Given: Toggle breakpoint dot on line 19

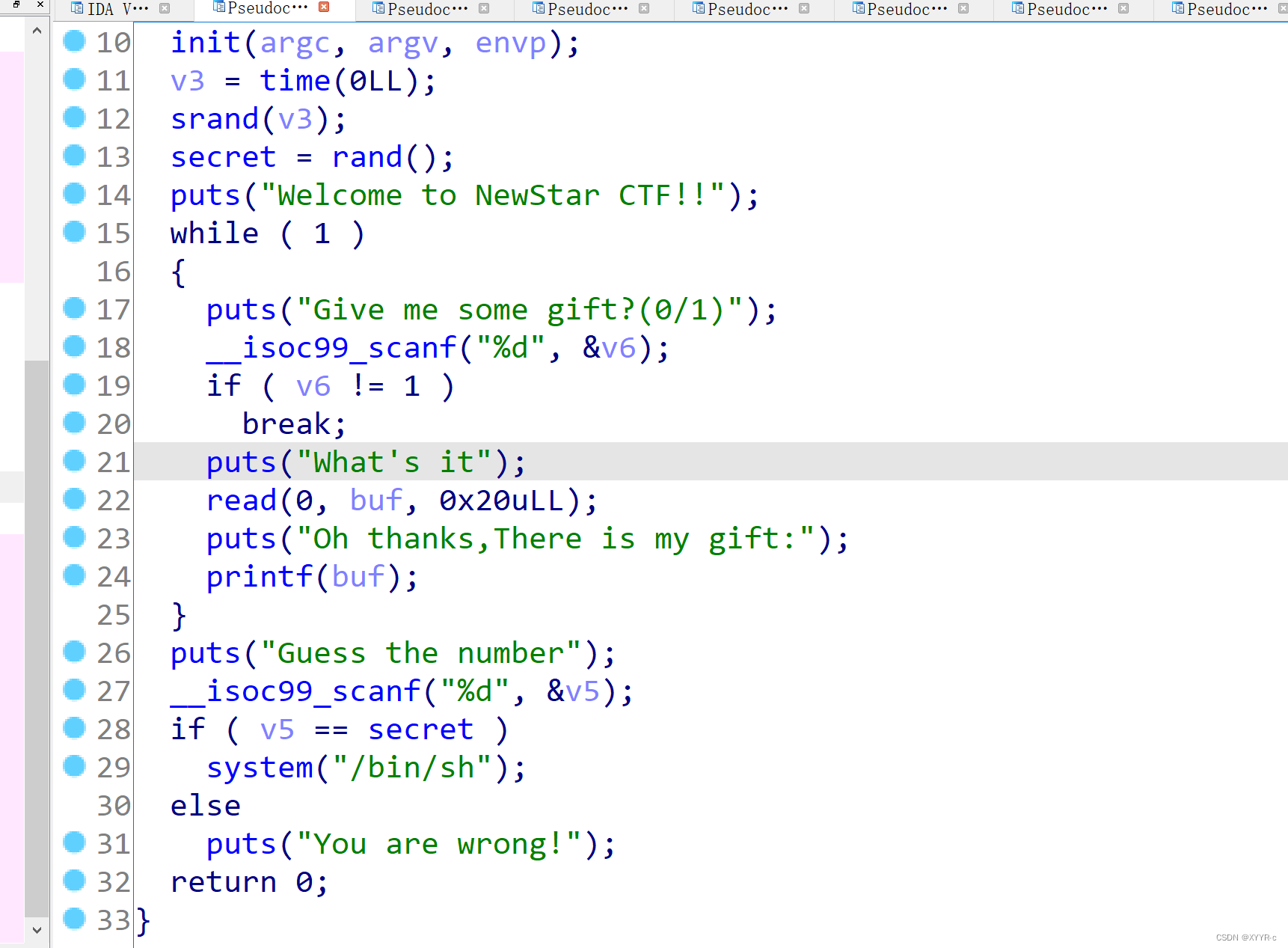Looking at the screenshot, I should coord(74,385).
